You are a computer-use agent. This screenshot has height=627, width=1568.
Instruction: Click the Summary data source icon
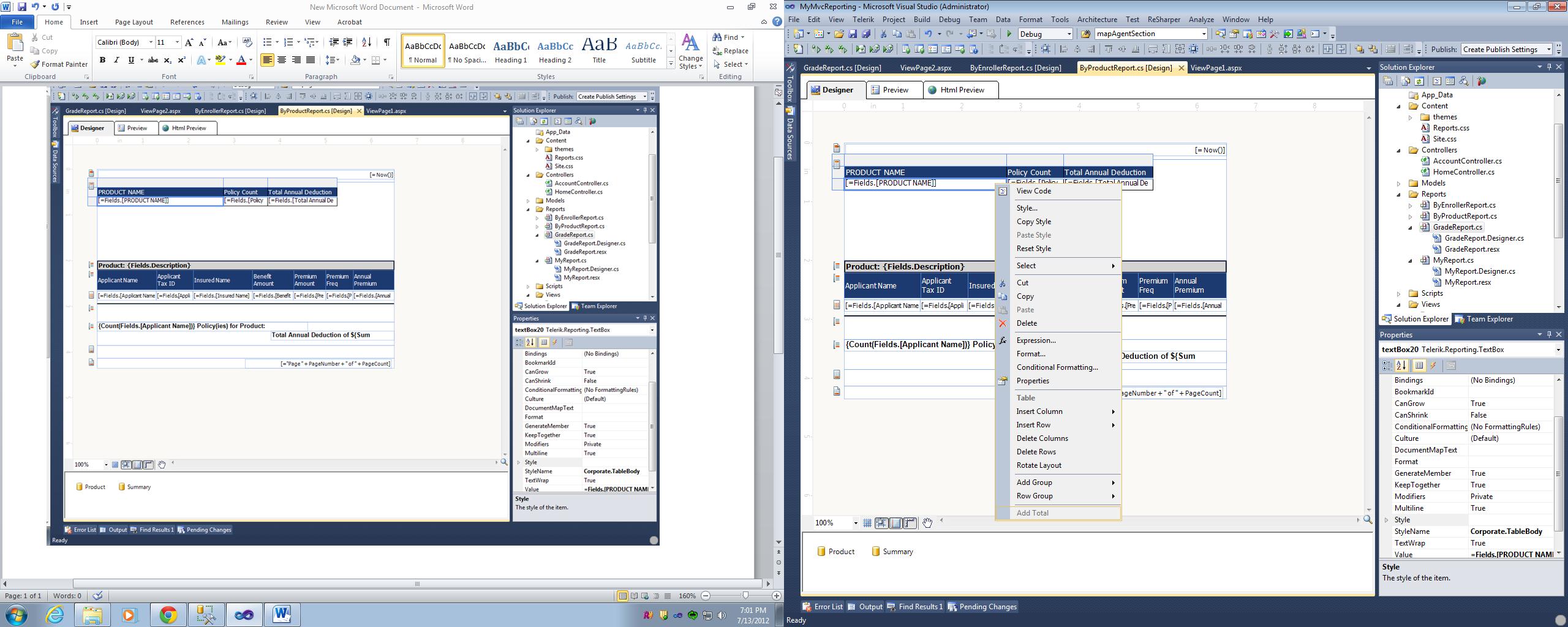pos(876,552)
